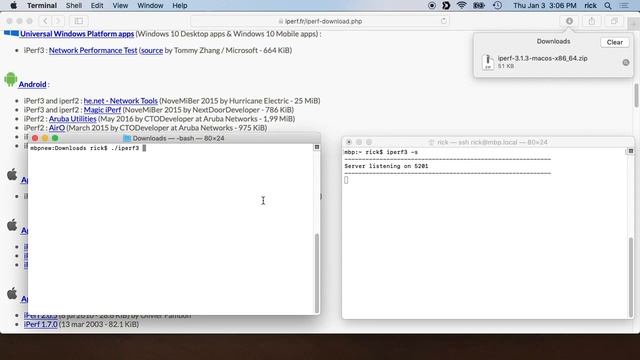Open he.net - Network Tools link

[120, 100]
